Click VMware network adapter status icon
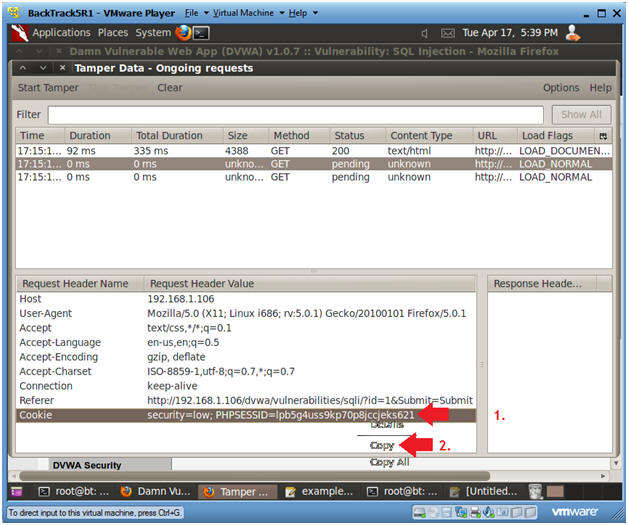 coord(461,512)
